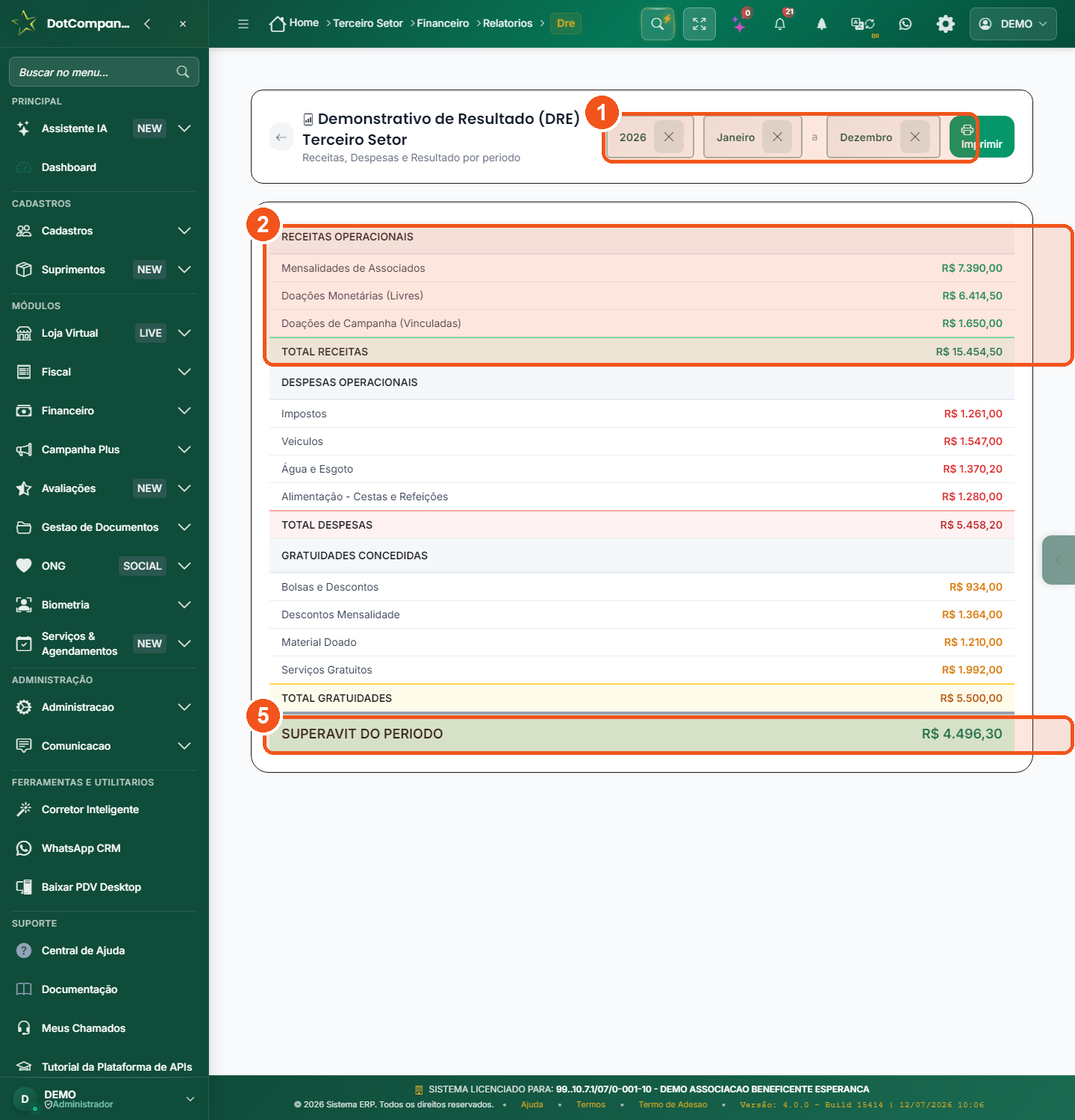Image resolution: width=1075 pixels, height=1120 pixels.
Task: Click the TOTAL DESPESAS value R$ 5.458,20
Action: (x=971, y=525)
